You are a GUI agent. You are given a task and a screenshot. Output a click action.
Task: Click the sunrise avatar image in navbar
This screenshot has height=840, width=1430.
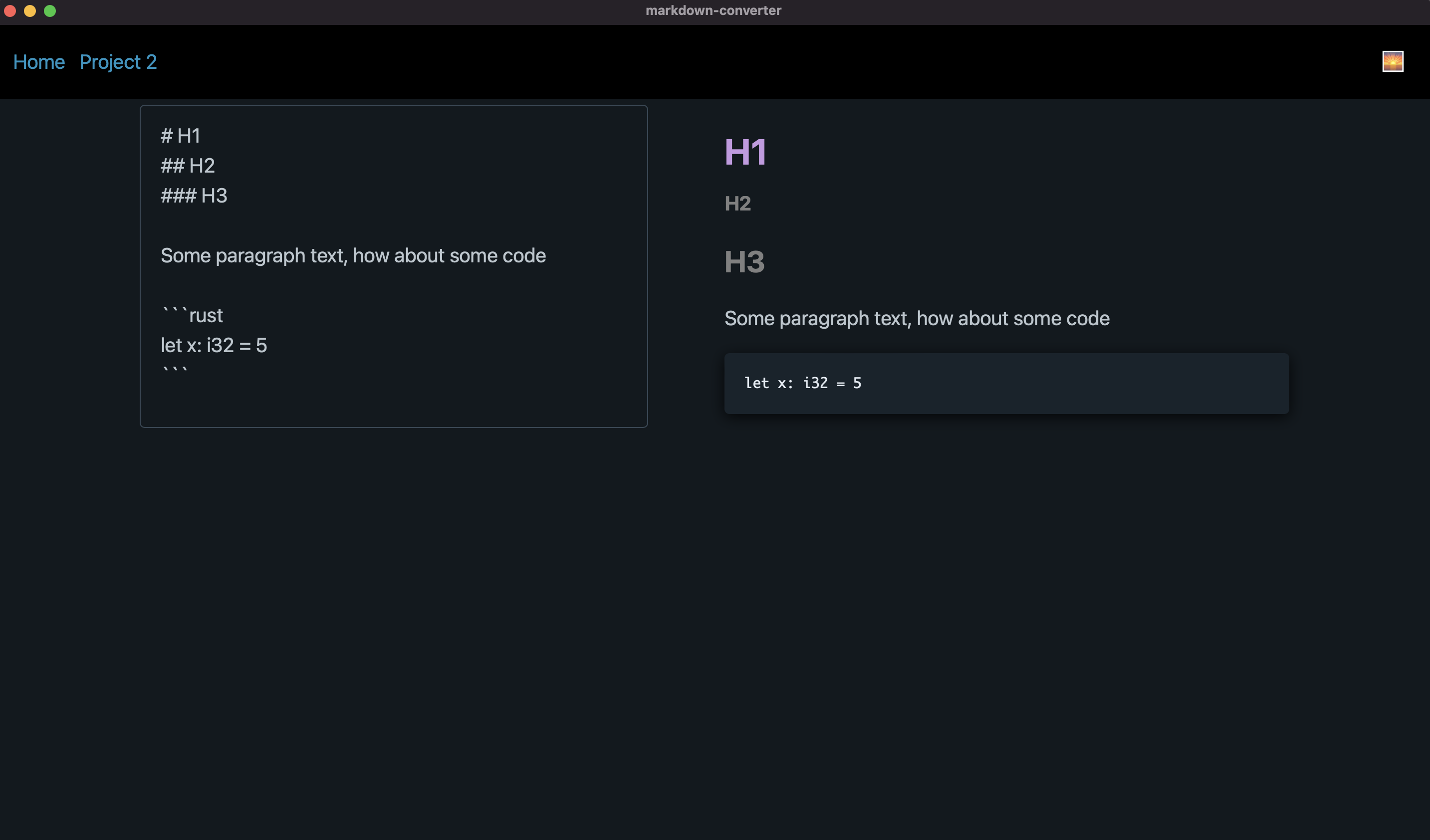tap(1393, 61)
